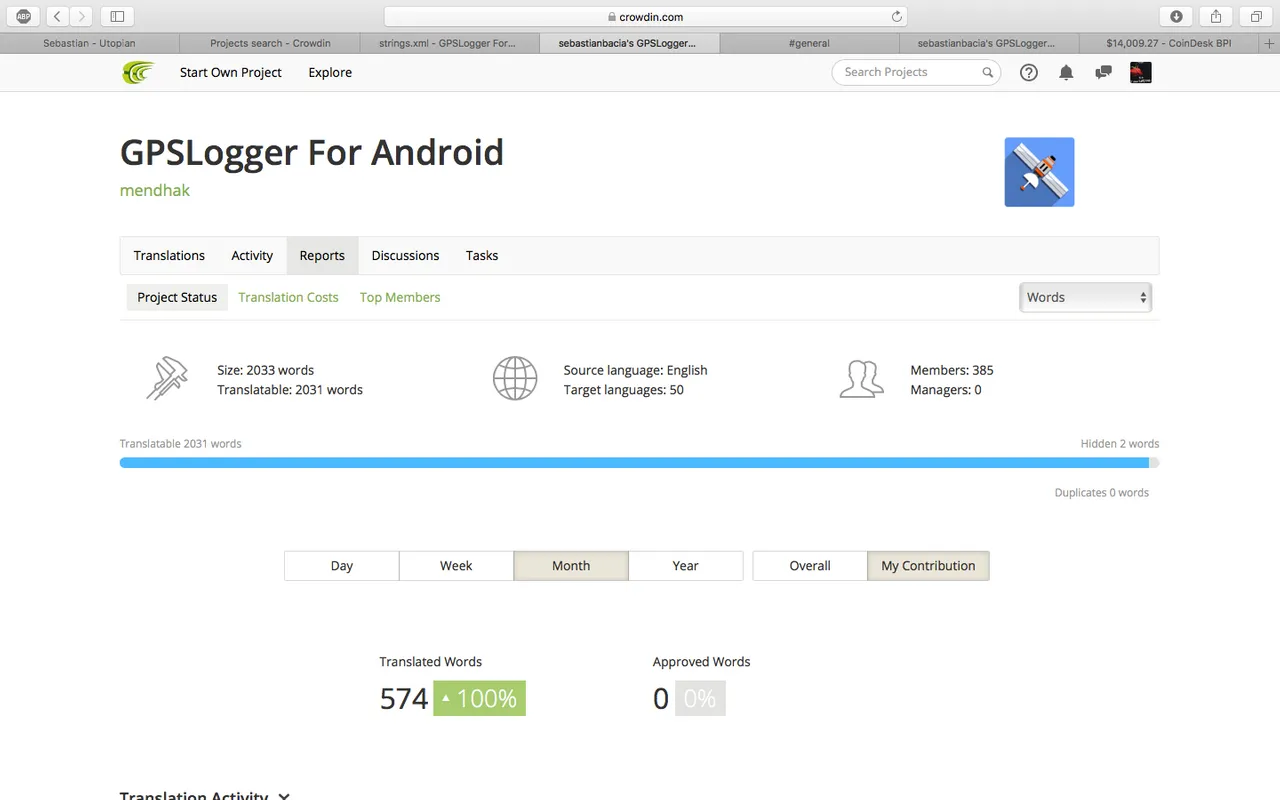Click Duplicates 0 words label
The width and height of the screenshot is (1280, 800).
point(1102,492)
